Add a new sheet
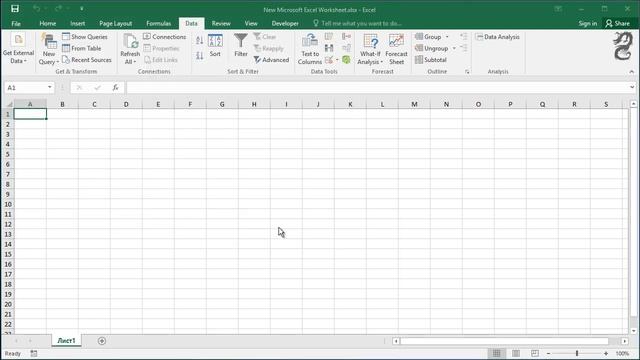640x360 pixels. [x=102, y=341]
